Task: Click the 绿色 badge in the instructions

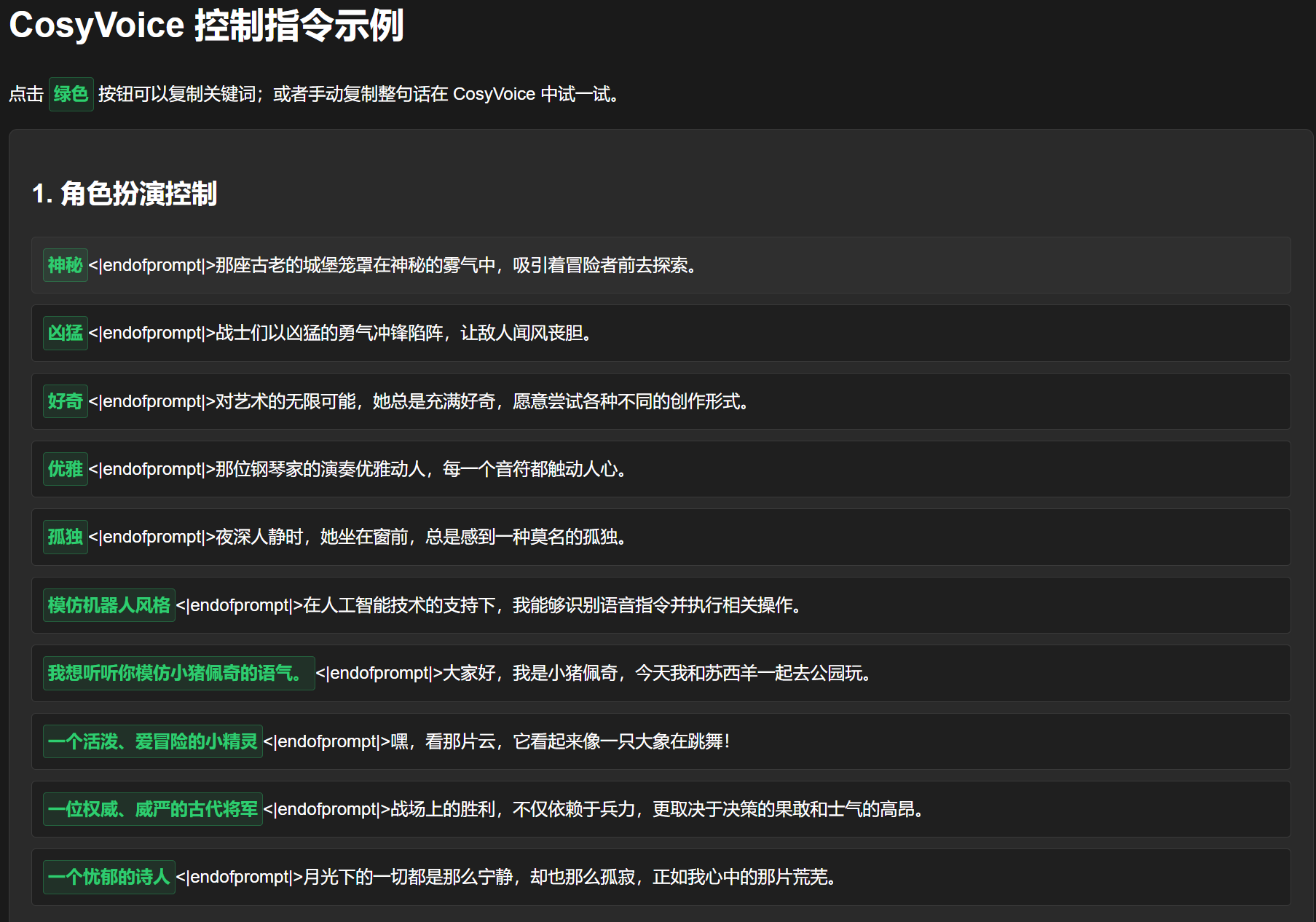Action: coord(70,93)
